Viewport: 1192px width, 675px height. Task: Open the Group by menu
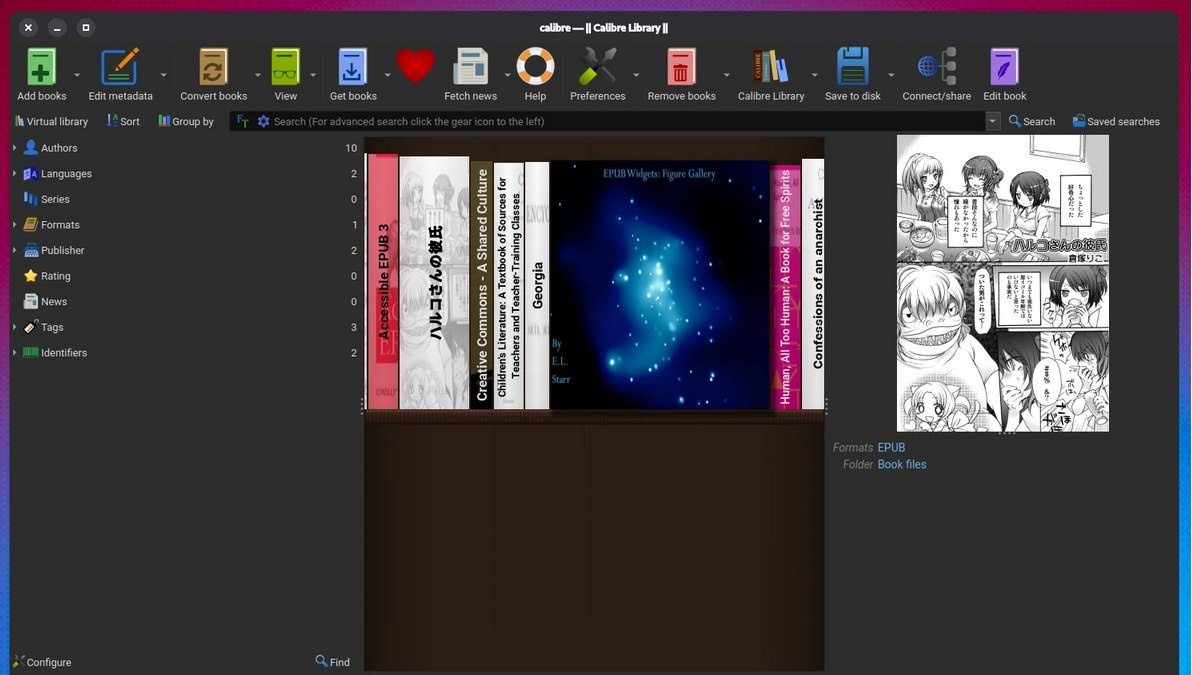point(185,121)
